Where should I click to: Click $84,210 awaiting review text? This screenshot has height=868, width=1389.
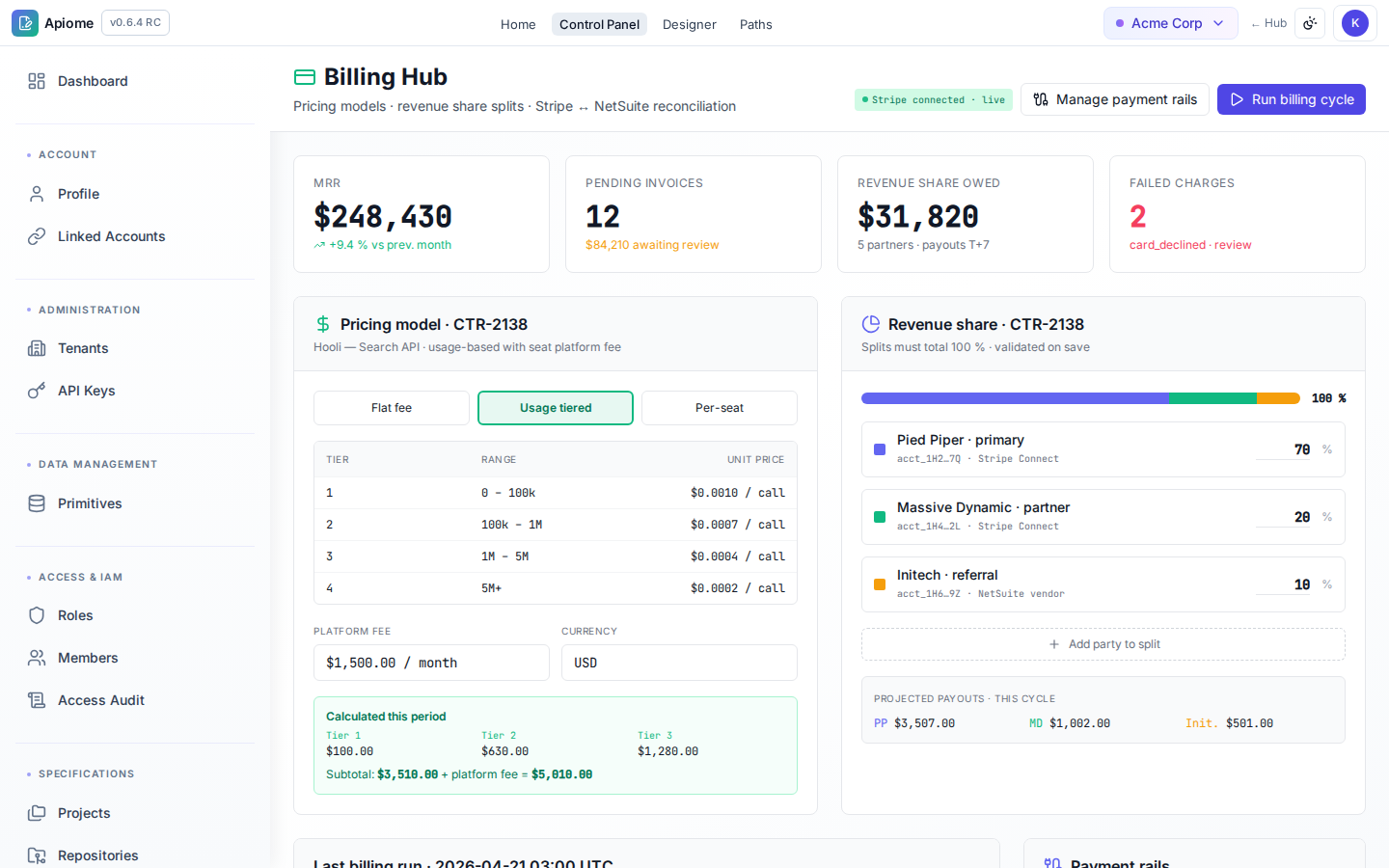tap(652, 245)
